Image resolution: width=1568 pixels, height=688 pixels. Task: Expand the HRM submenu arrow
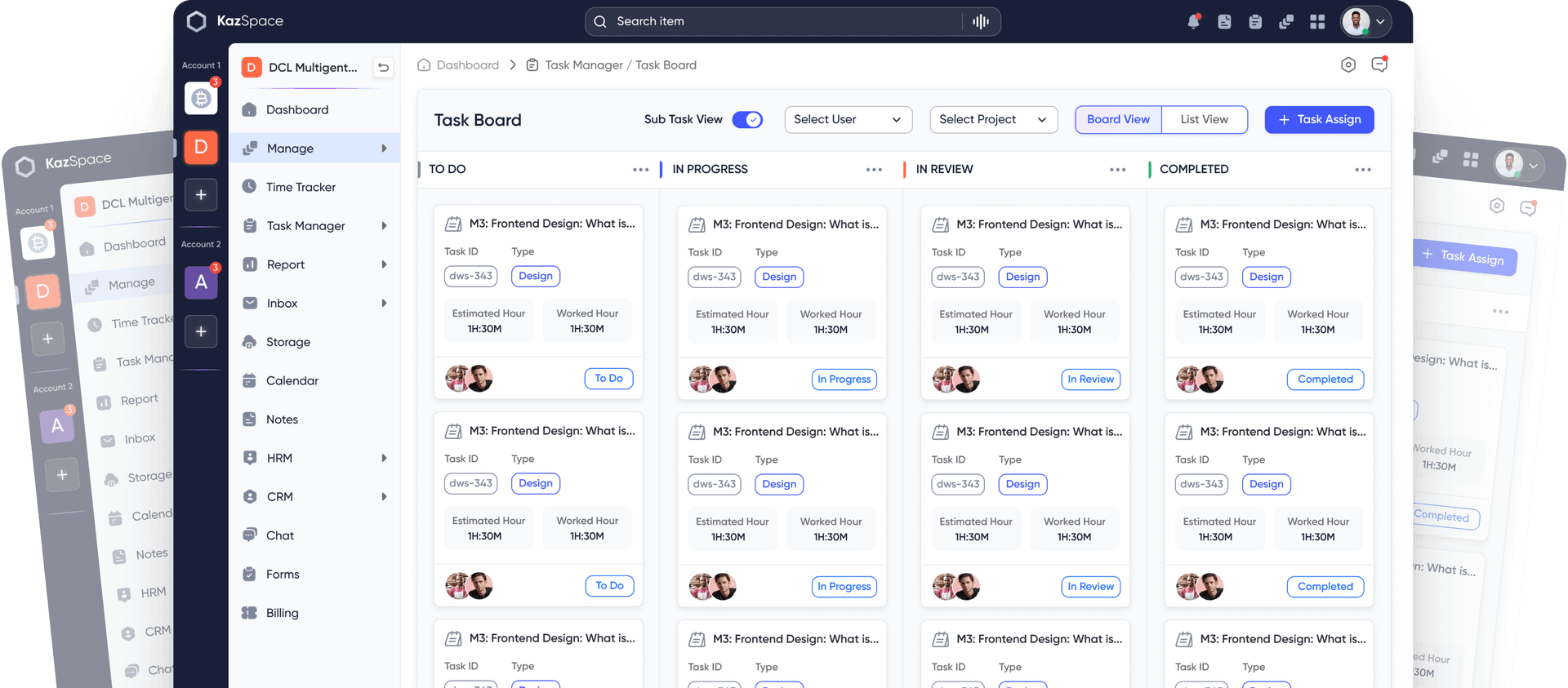coord(384,458)
